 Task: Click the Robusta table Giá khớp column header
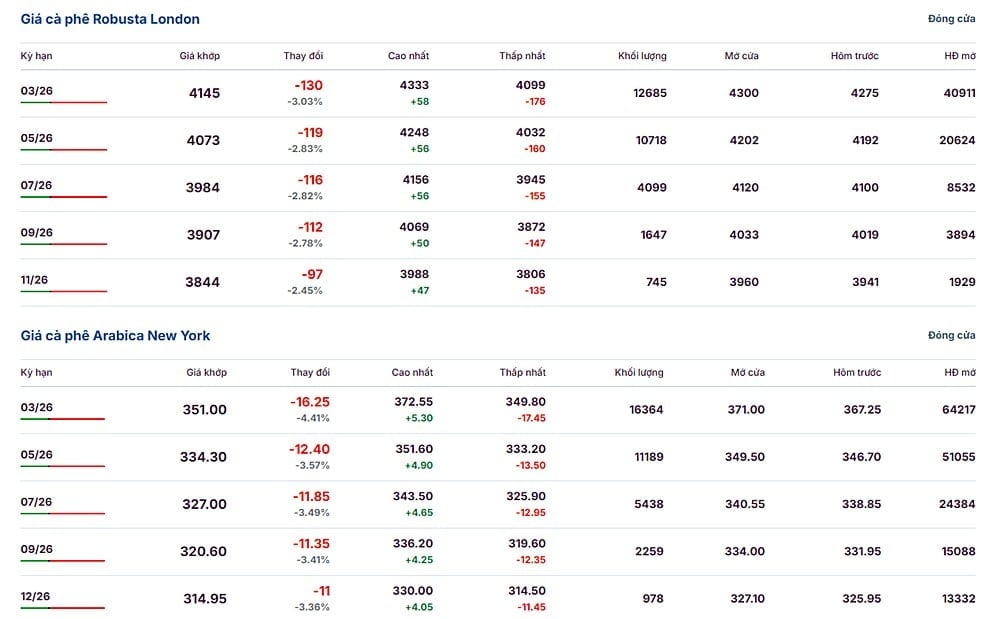200,55
